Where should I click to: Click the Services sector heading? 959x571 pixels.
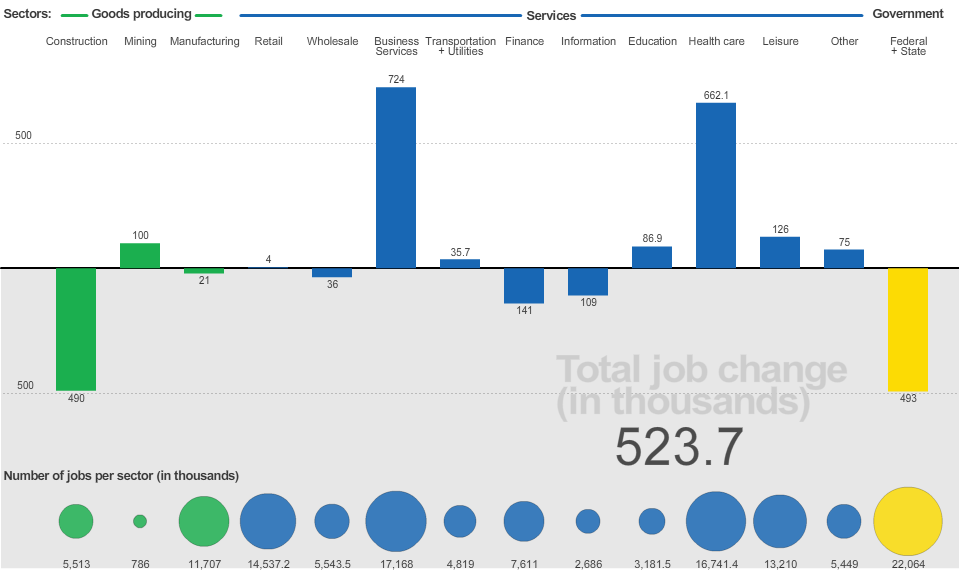[551, 16]
